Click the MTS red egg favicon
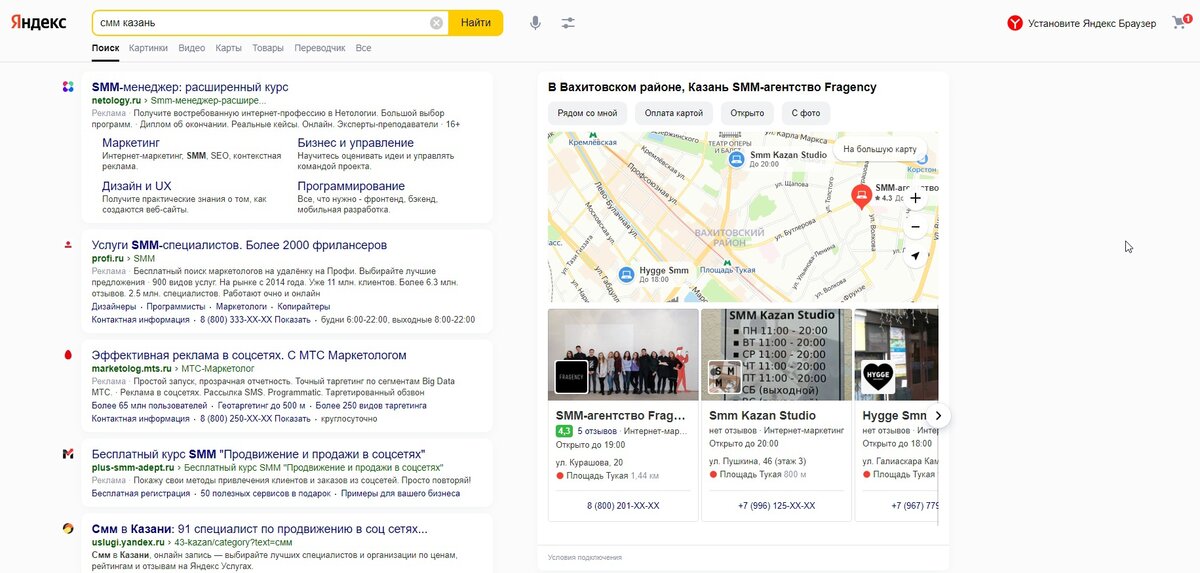Screen dimensions: 1200x573 coord(68,355)
